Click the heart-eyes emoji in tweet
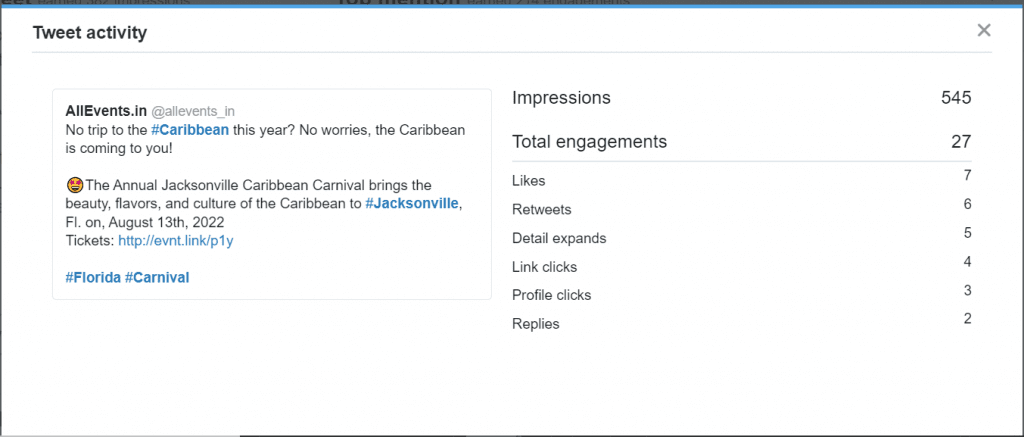Viewport: 1024px width, 437px height. (x=74, y=185)
